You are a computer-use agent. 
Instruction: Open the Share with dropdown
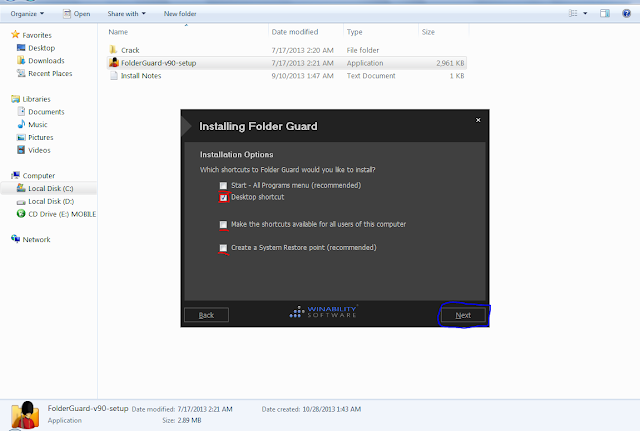127,14
